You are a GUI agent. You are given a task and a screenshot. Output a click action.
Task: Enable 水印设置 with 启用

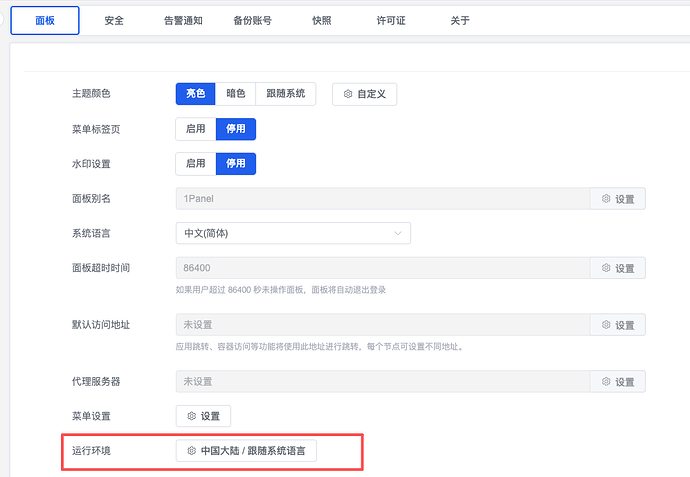click(x=196, y=164)
